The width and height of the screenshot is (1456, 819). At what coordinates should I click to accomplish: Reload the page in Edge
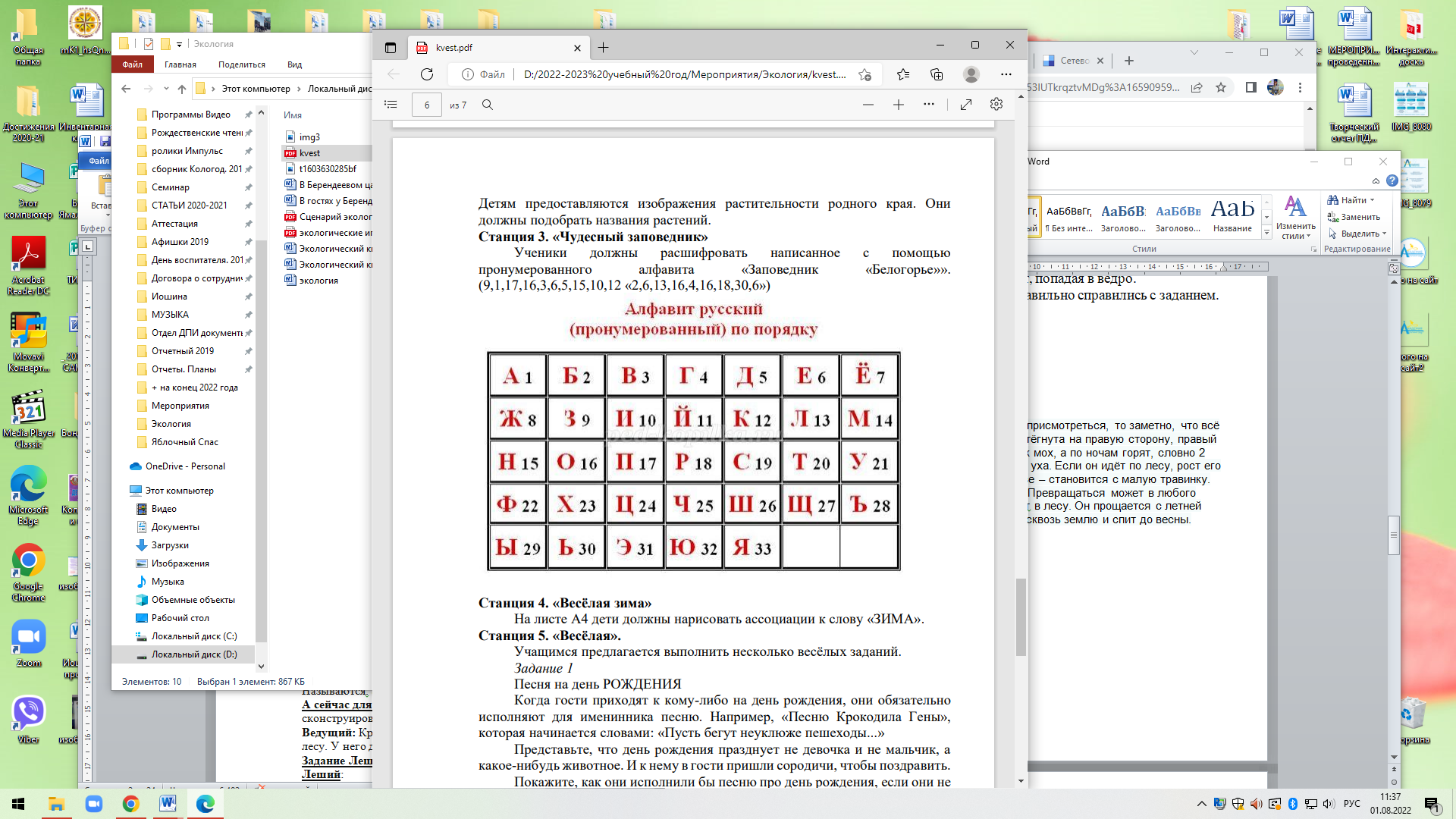point(427,74)
